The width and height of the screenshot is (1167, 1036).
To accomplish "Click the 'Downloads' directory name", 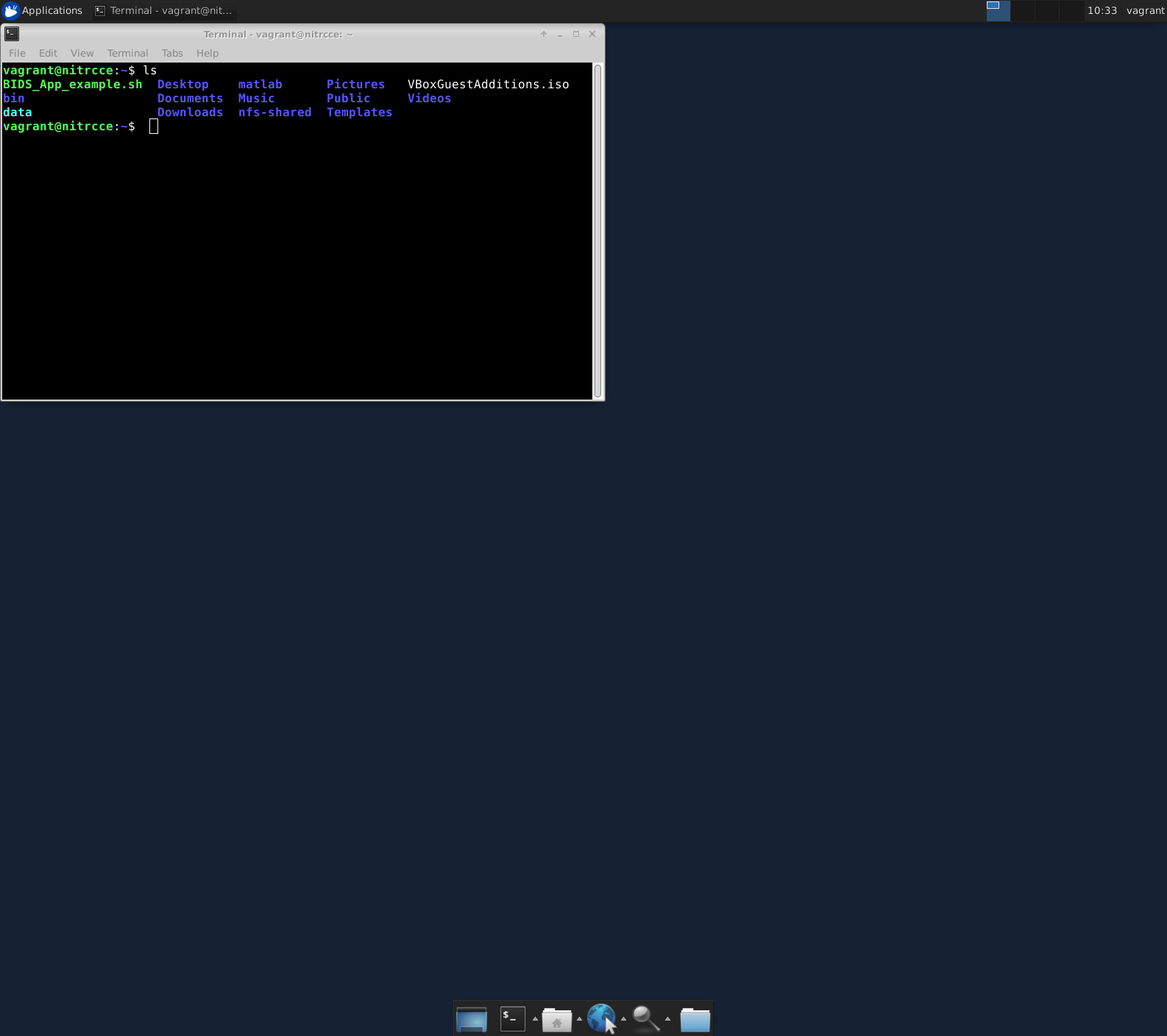I will tap(191, 113).
